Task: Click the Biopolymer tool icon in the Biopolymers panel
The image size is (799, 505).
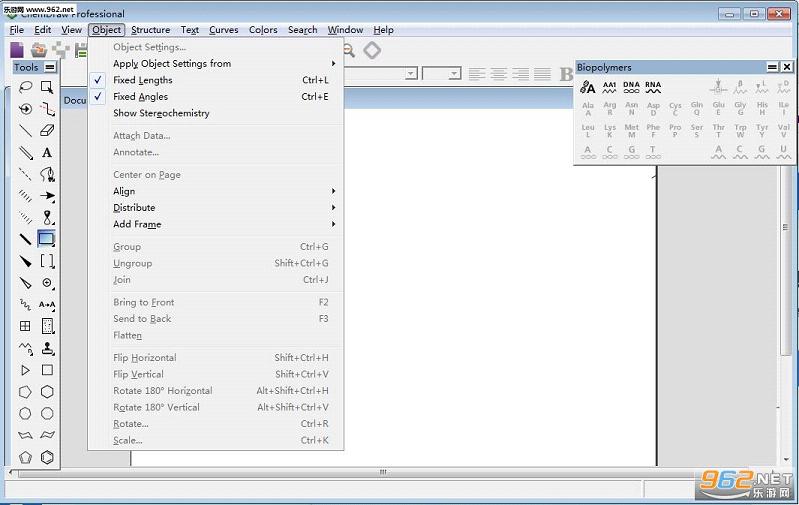Action: point(588,87)
